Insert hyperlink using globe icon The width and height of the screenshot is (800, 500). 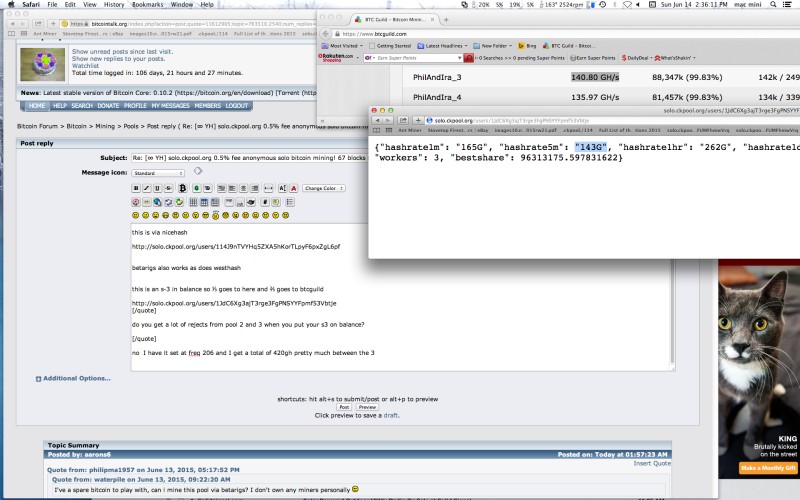tap(157, 202)
